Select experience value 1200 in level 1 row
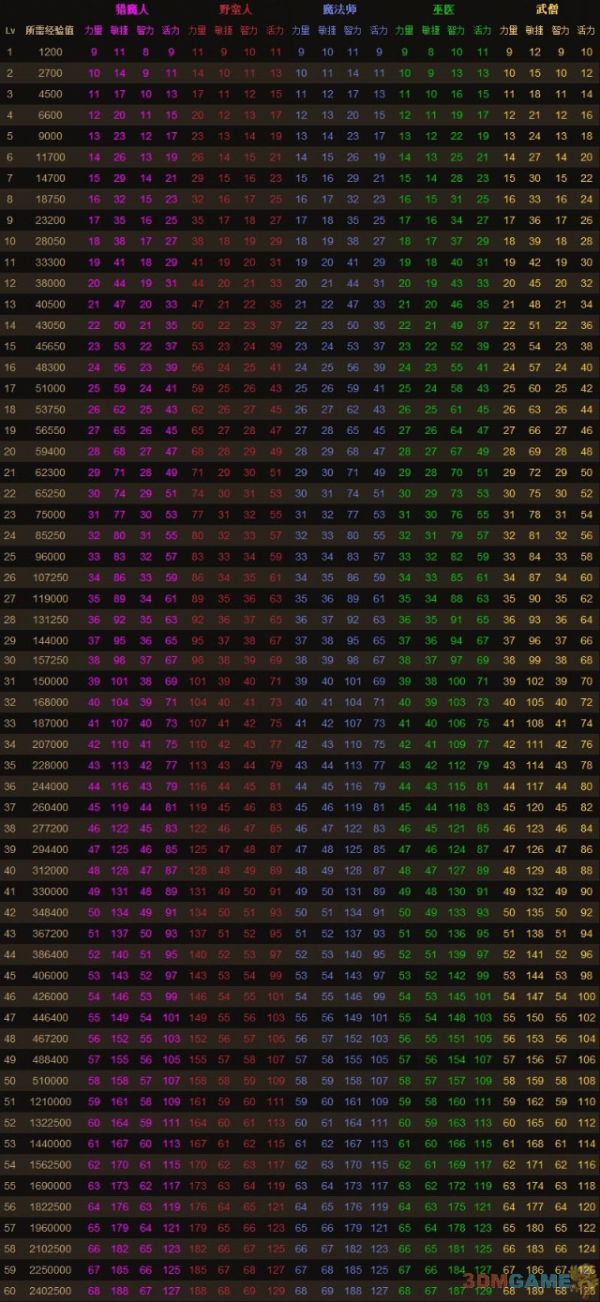This screenshot has width=600, height=1302. coord(50,51)
